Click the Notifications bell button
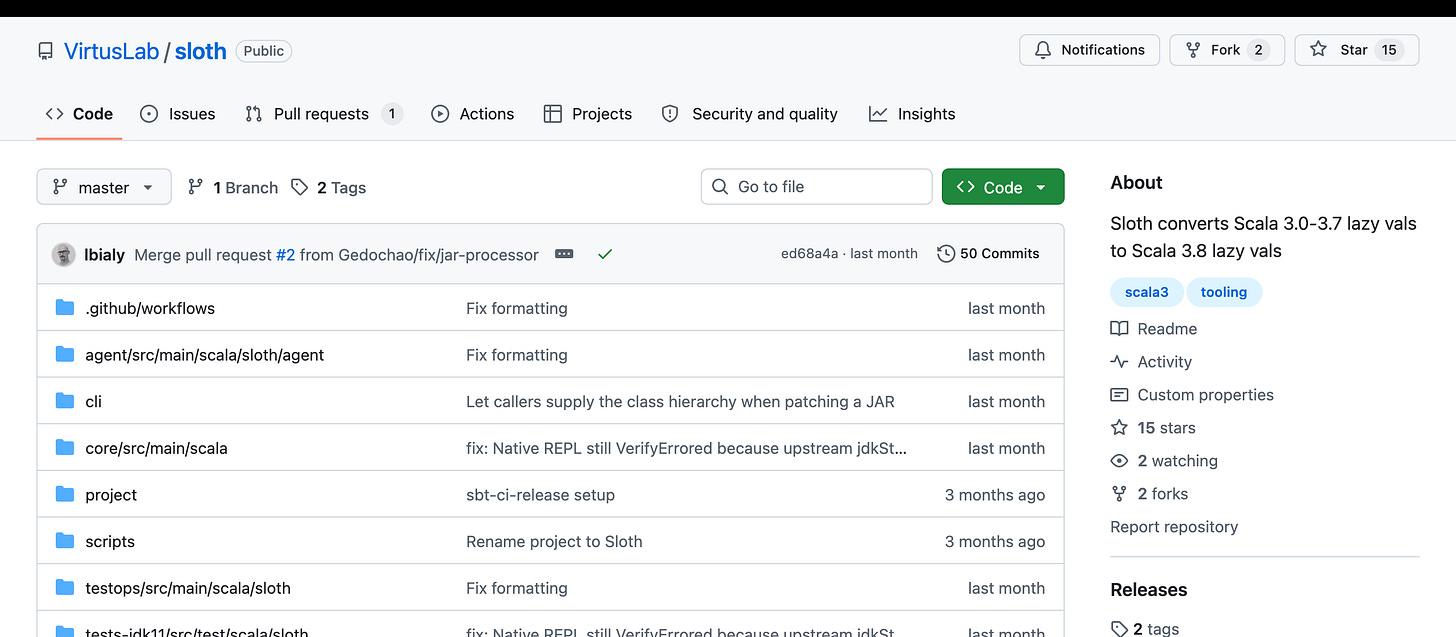Image resolution: width=1456 pixels, height=637 pixels. coord(1090,50)
